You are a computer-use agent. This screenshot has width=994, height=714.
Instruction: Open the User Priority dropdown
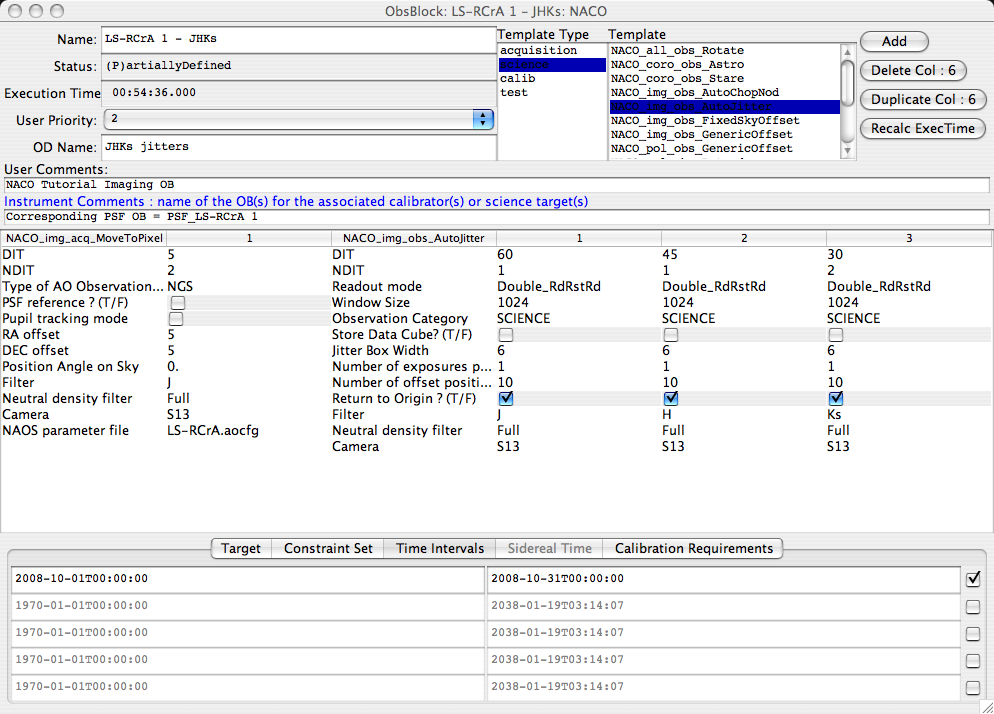pos(299,119)
